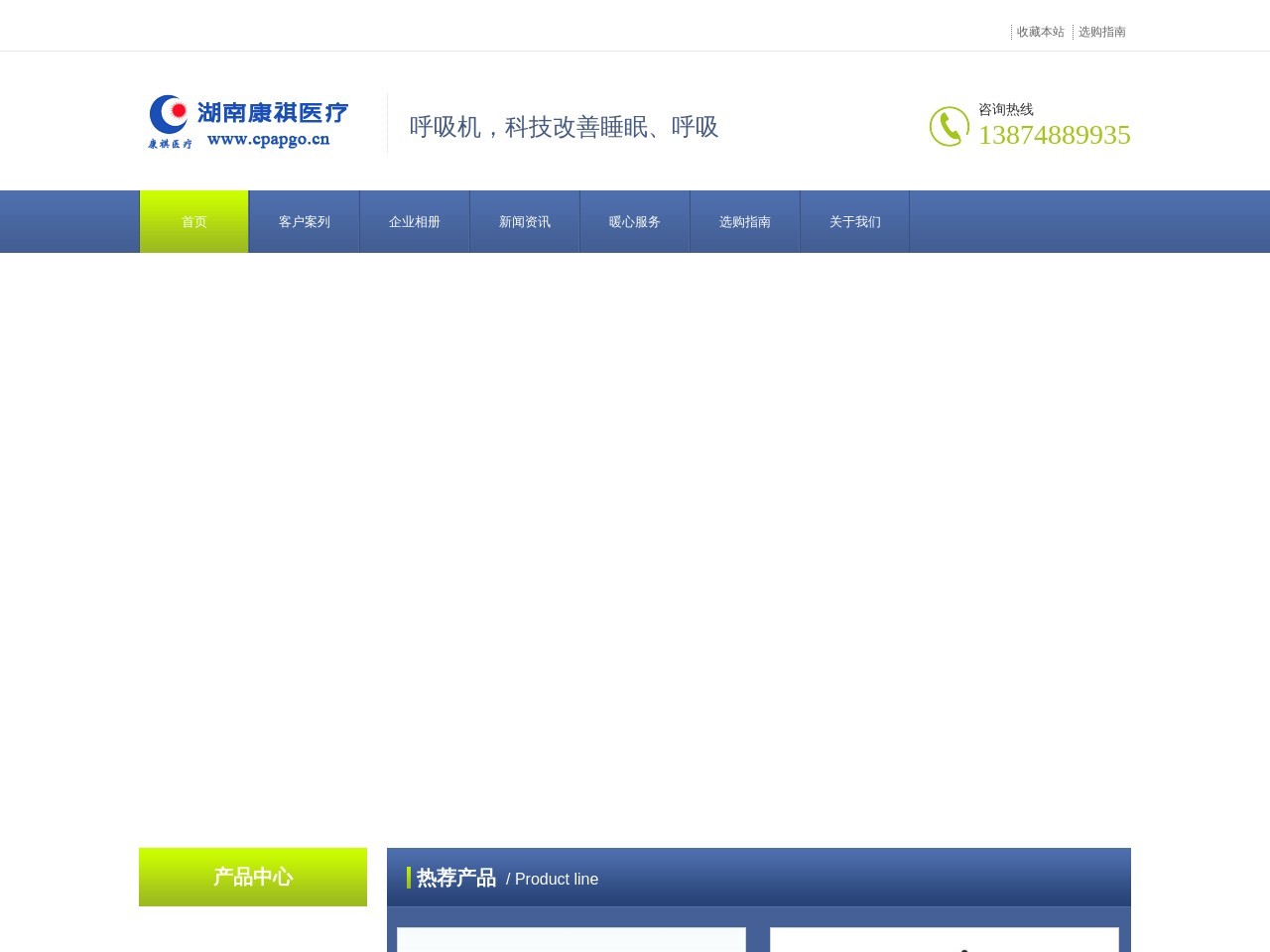
Task: Click the slogan 呼吸机，科技改善睡眠、呼吸
Action: coord(564,127)
